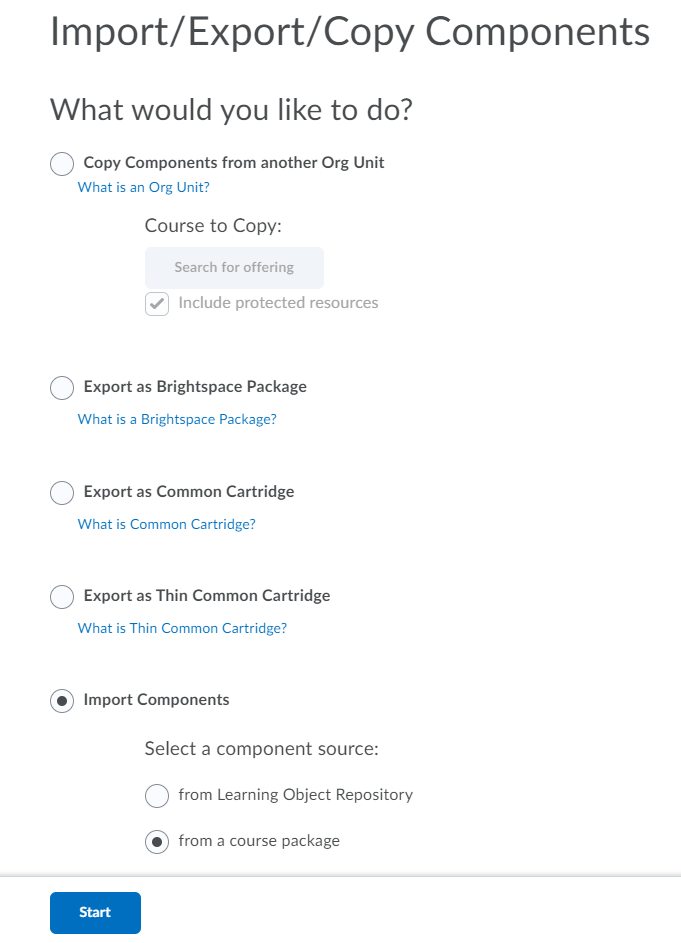Click the 'Export as Brightspace Package' label text
The width and height of the screenshot is (681, 943).
195,387
